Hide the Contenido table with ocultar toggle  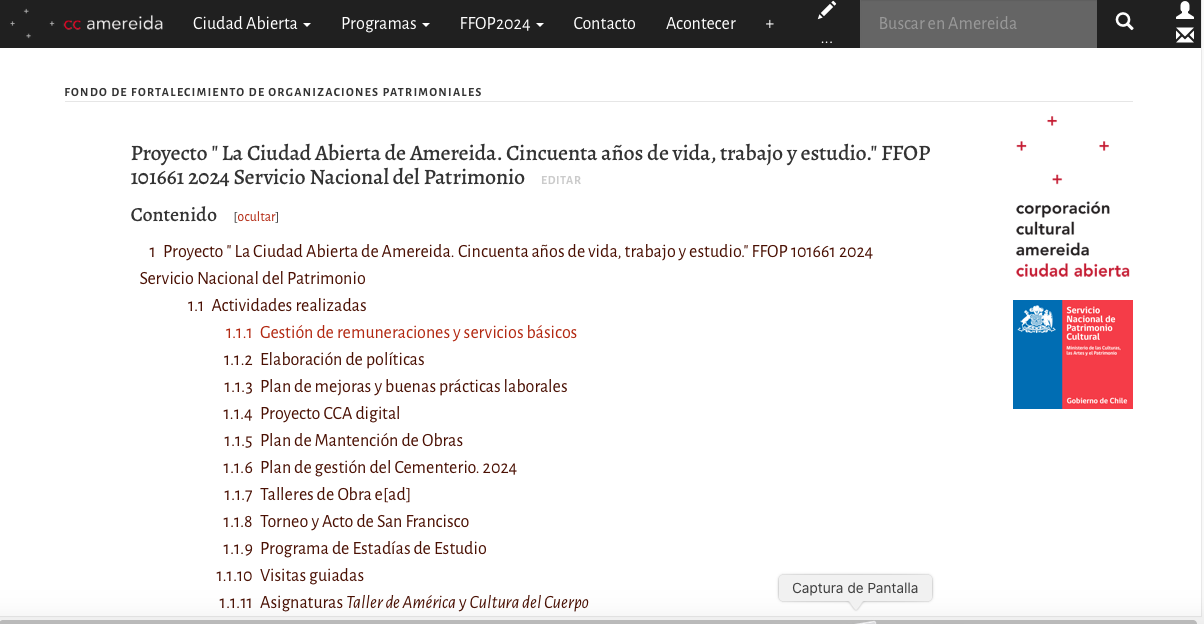click(256, 217)
